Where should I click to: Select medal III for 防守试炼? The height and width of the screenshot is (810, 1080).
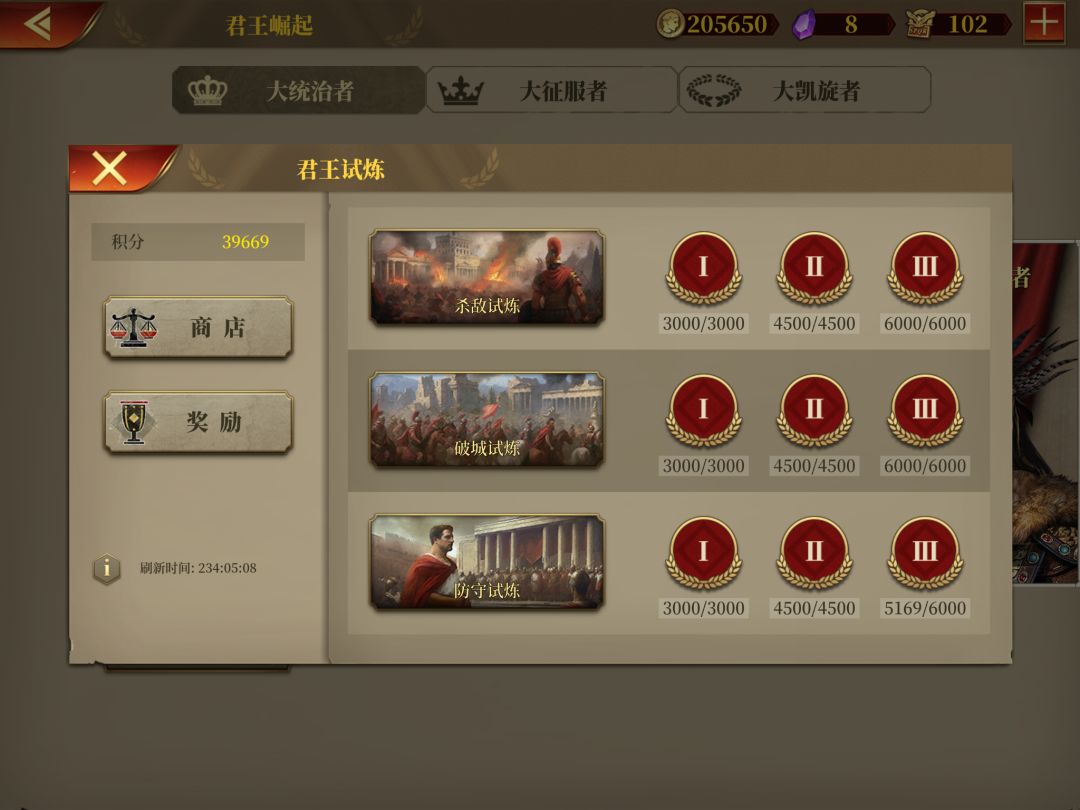coord(925,554)
